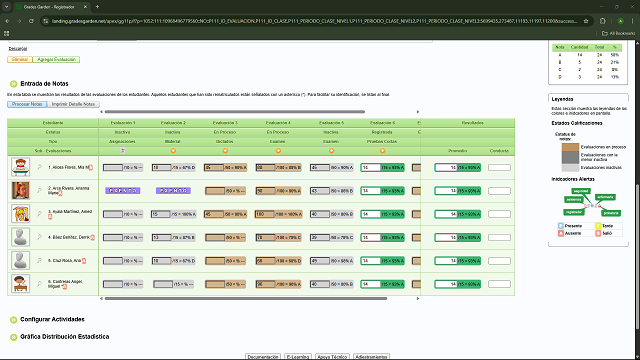The width and height of the screenshot is (640, 360).
Task: Focus Conducta field for student 4 Báez Benítez
Action: pyautogui.click(x=499, y=237)
